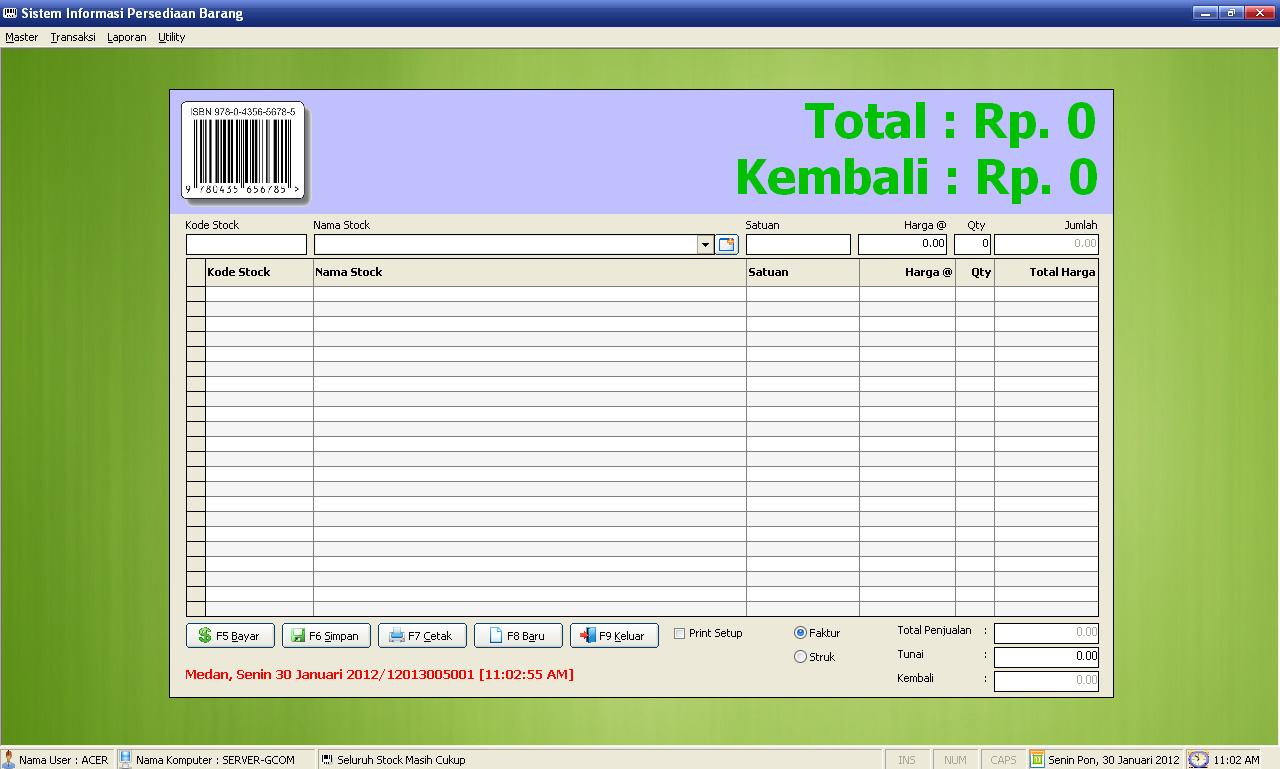This screenshot has height=769, width=1280.
Task: Select the Struk radio option
Action: [800, 657]
